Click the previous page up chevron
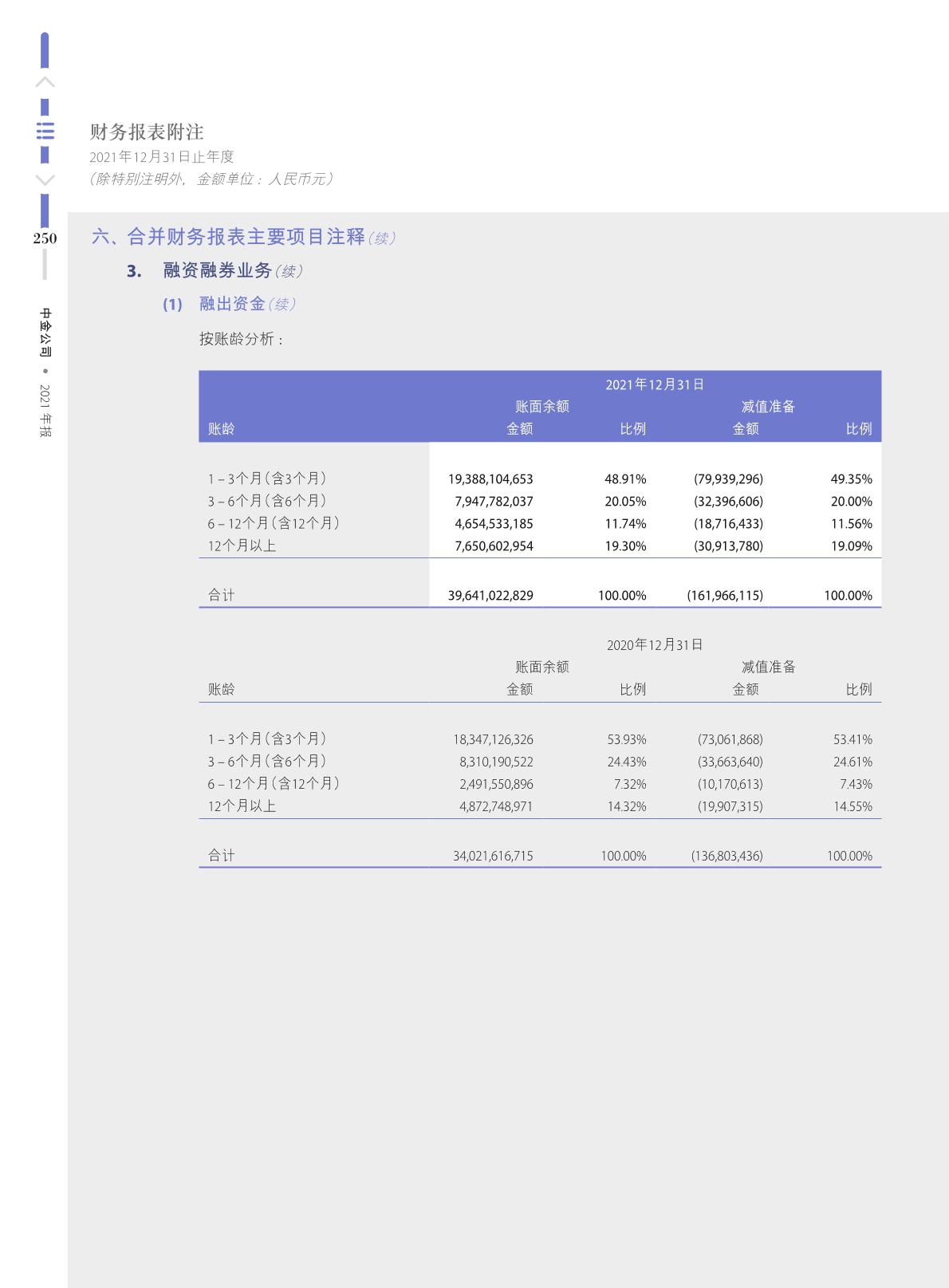 [x=45, y=82]
